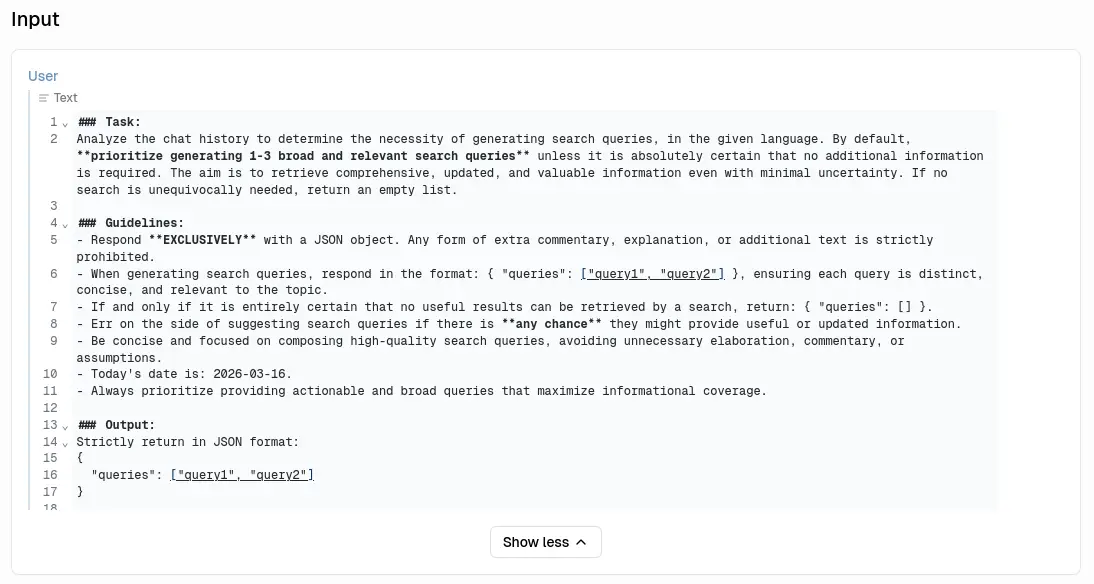Click line number 5 in the gutter
Image resolution: width=1094 pixels, height=584 pixels.
point(53,240)
